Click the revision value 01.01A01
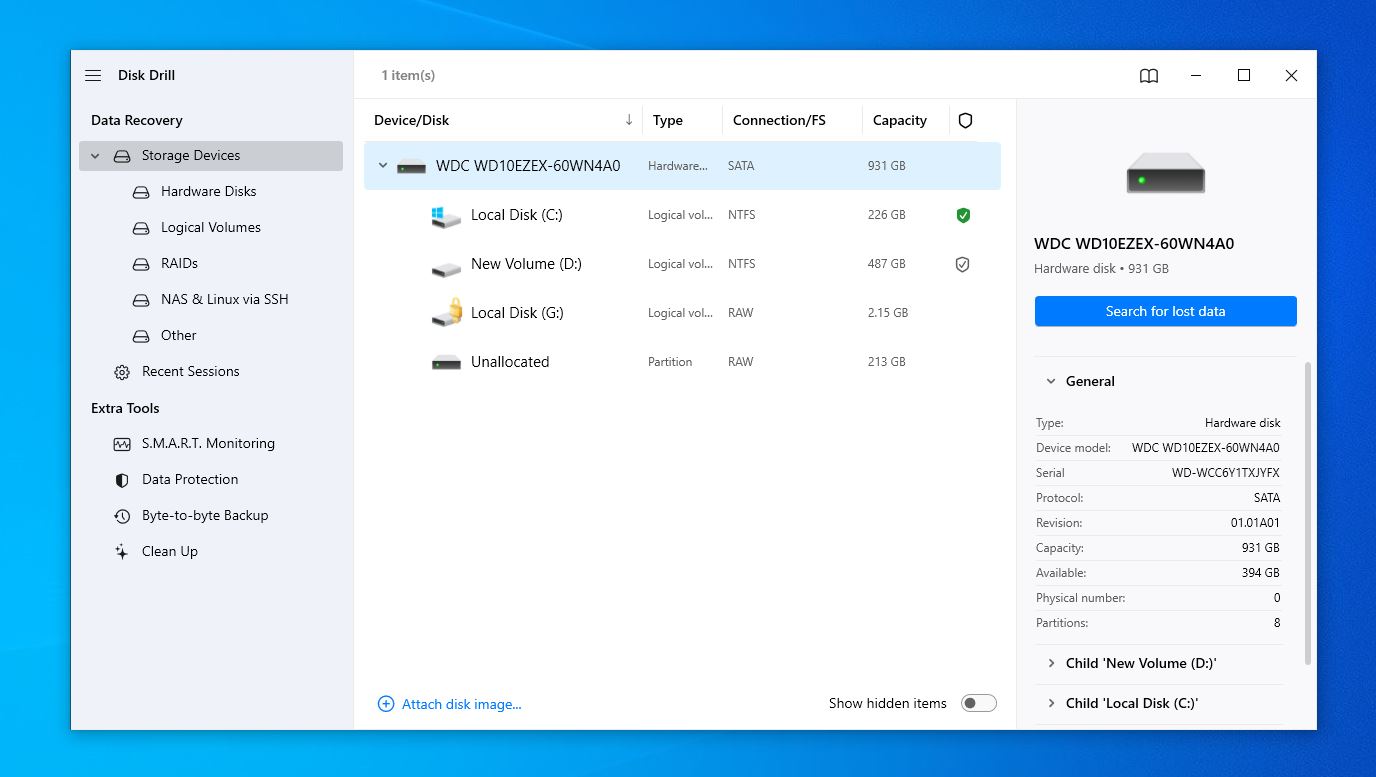 (1255, 523)
